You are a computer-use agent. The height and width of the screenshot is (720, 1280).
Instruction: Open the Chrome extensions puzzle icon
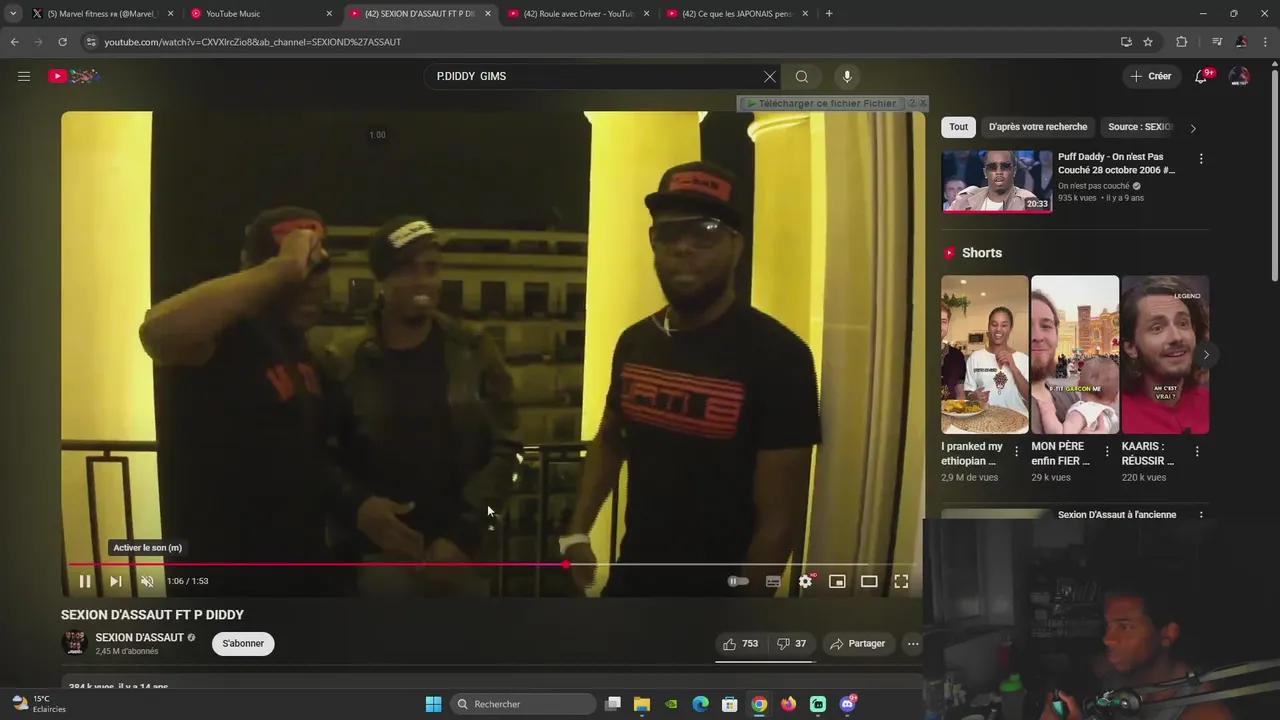pos(1182,42)
